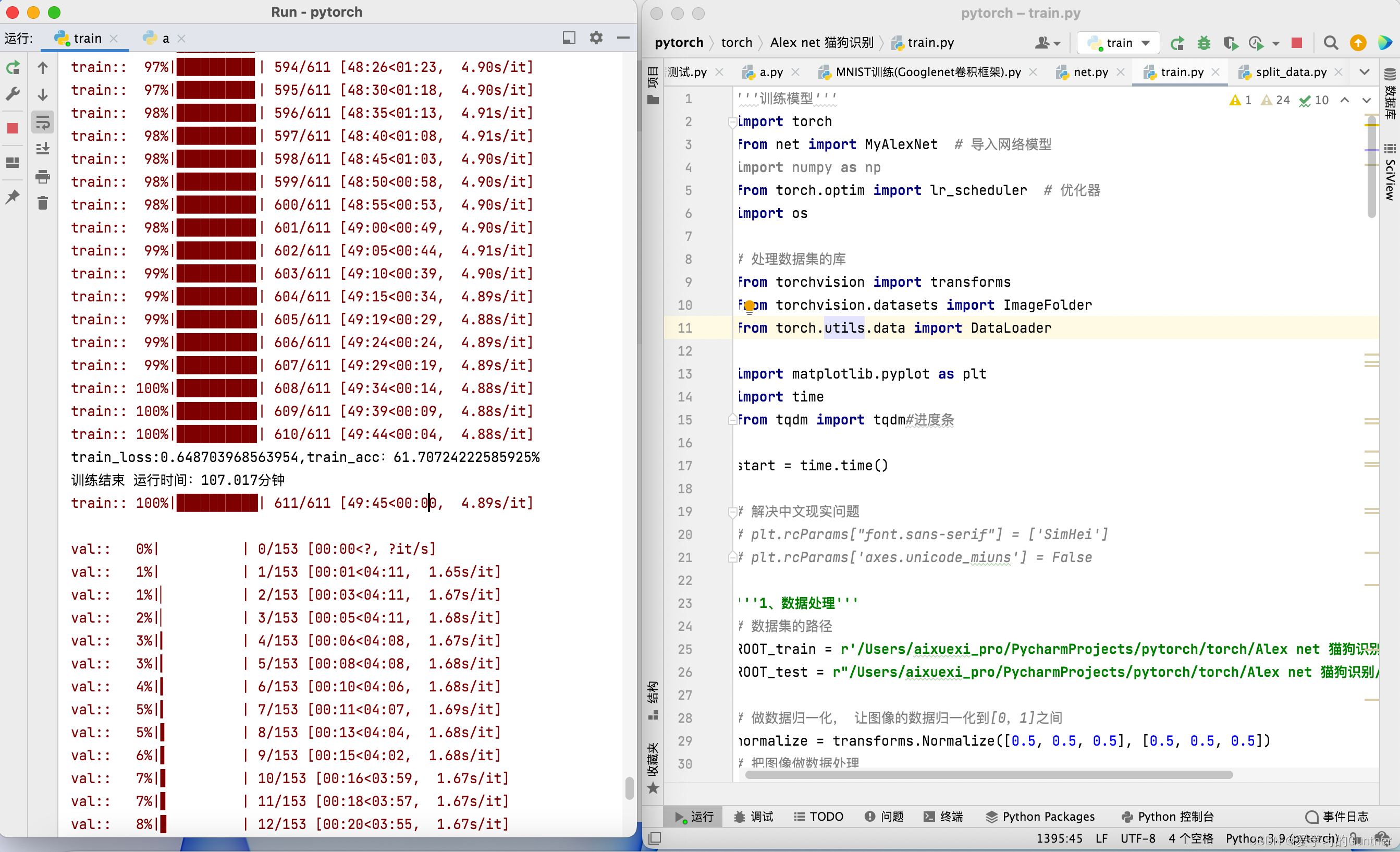The width and height of the screenshot is (1400, 852).
Task: Click the search everywhere magnifier icon
Action: [1330, 43]
